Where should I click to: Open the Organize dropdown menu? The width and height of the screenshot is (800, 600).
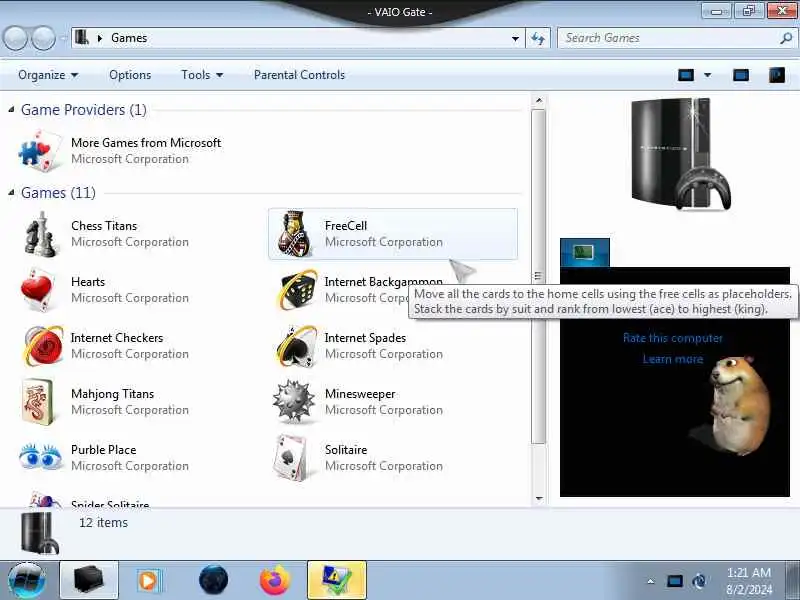[x=48, y=75]
